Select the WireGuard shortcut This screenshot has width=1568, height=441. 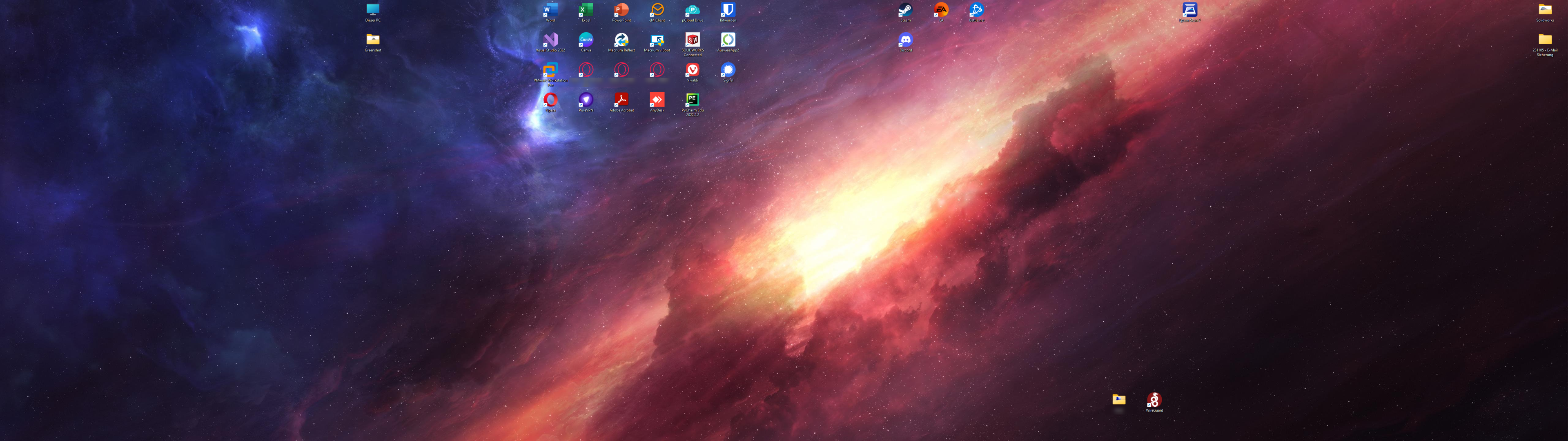(x=1154, y=400)
